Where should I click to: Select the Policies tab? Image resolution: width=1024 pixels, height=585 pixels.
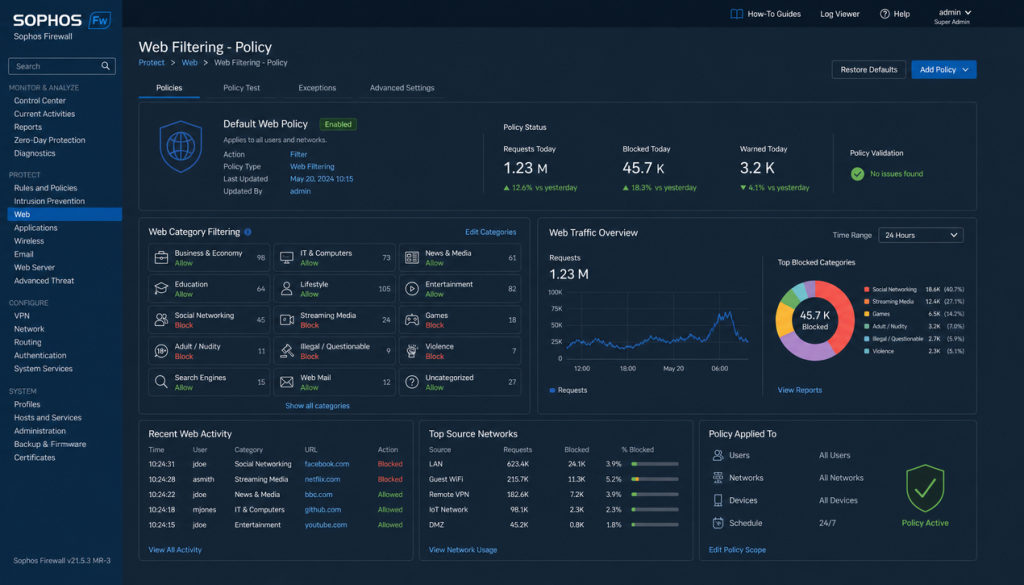[169, 87]
